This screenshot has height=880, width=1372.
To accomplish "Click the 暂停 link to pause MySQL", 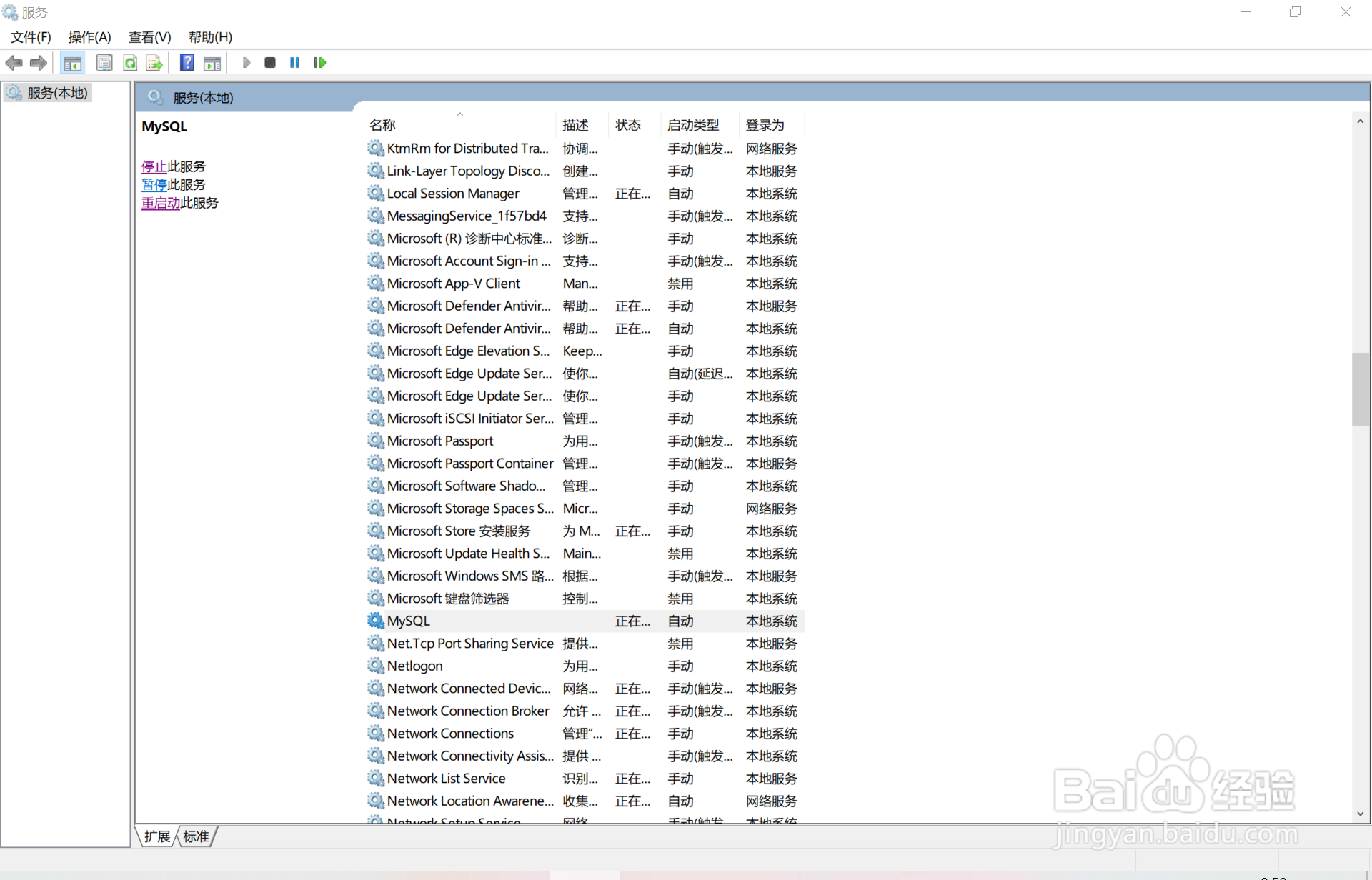I will (154, 184).
